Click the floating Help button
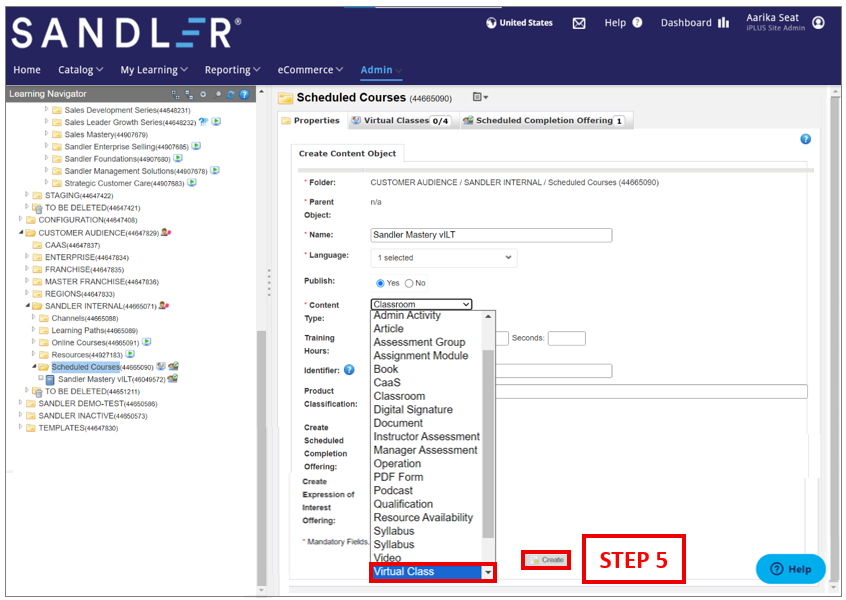 [790, 569]
